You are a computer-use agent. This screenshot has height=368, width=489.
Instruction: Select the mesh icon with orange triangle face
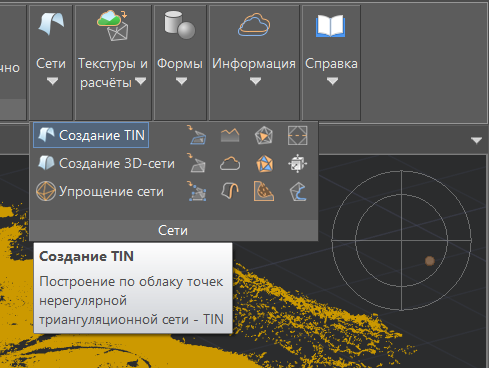[264, 135]
